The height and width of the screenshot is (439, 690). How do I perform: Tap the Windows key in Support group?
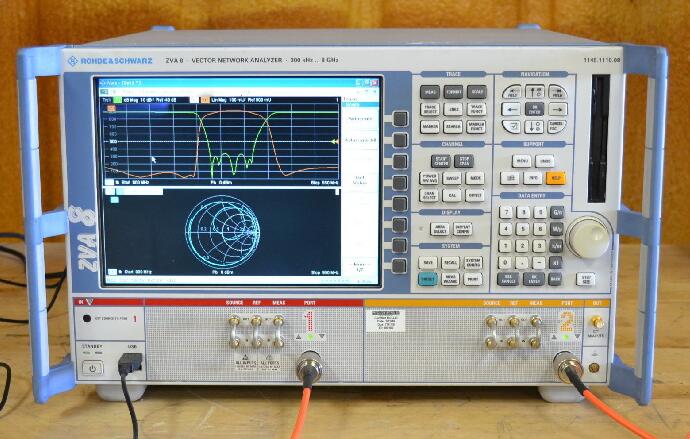510,178
